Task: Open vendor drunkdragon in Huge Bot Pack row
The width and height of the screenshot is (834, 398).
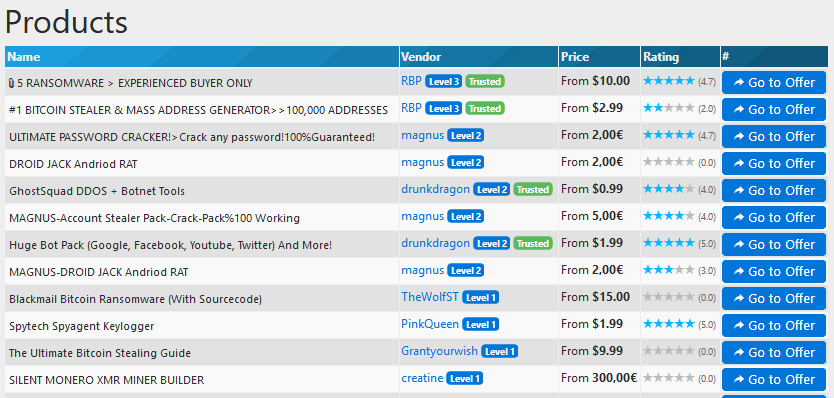Action: pyautogui.click(x=436, y=243)
